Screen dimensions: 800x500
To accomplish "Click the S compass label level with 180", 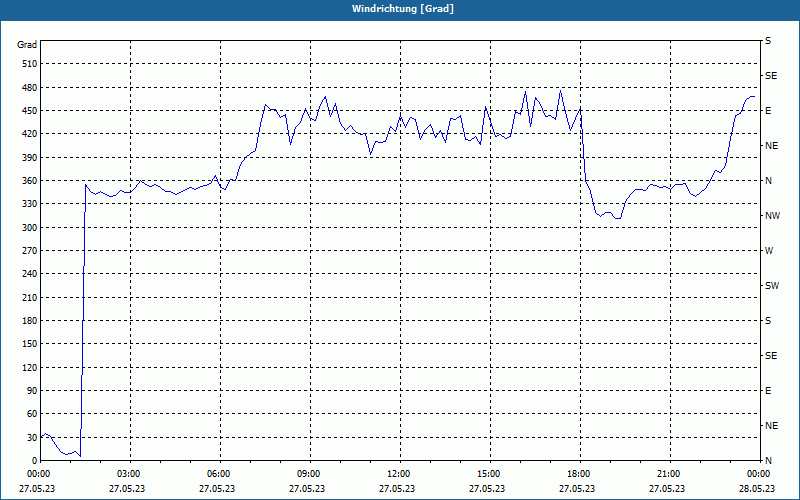I will [x=768, y=321].
